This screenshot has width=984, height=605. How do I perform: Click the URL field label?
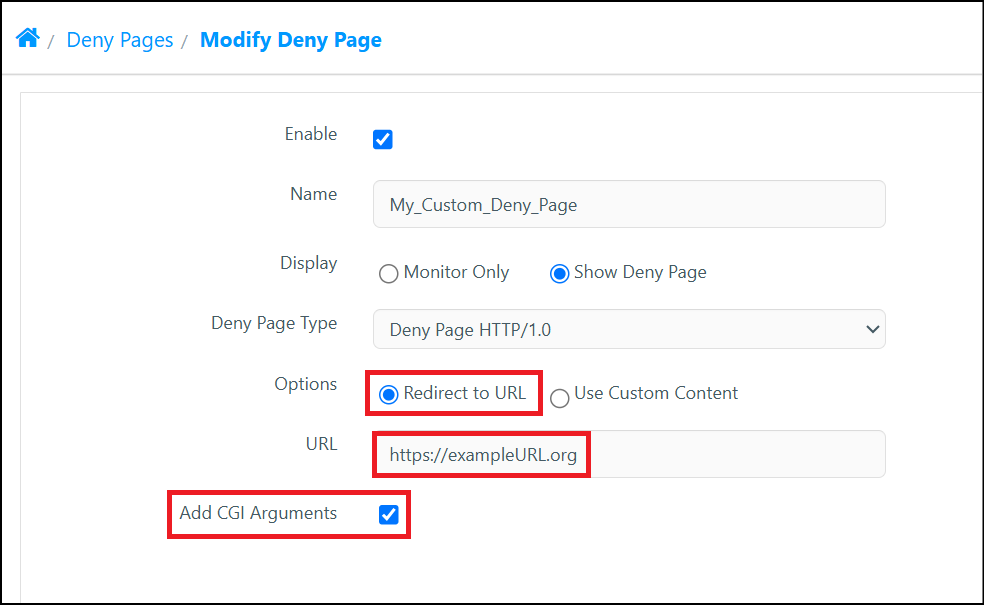321,444
